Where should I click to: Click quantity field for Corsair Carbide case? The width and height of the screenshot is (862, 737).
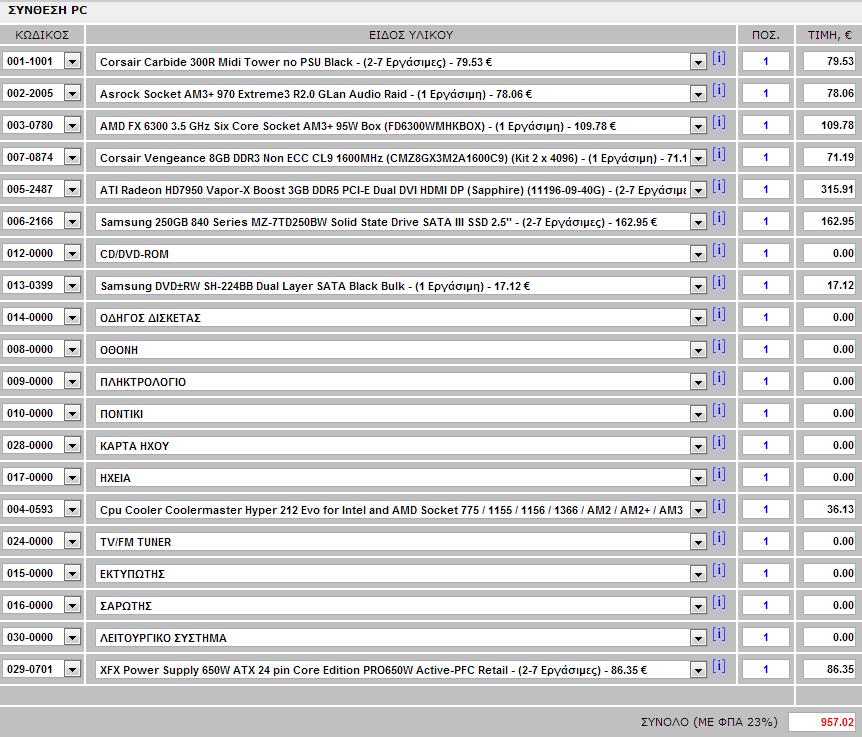(x=766, y=62)
